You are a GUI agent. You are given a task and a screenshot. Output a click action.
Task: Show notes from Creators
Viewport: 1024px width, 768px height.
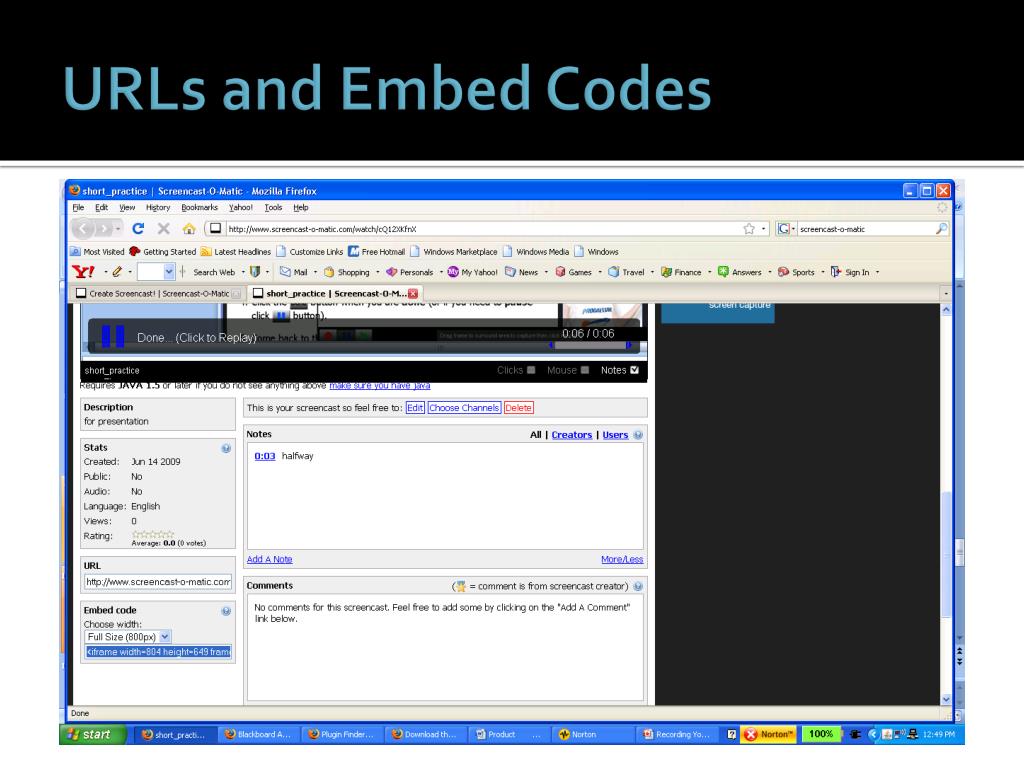coord(571,435)
